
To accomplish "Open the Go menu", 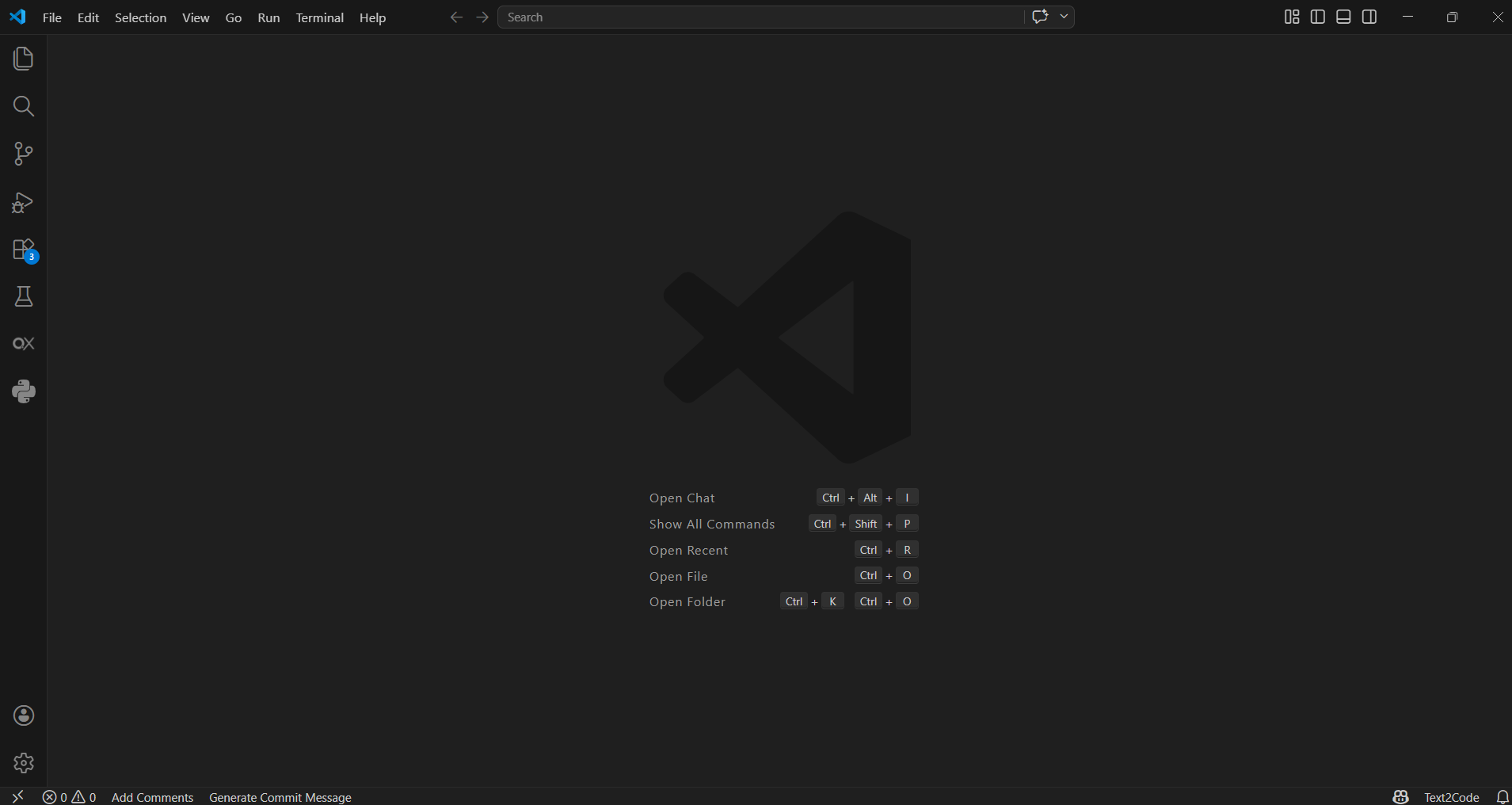I will click(x=234, y=17).
